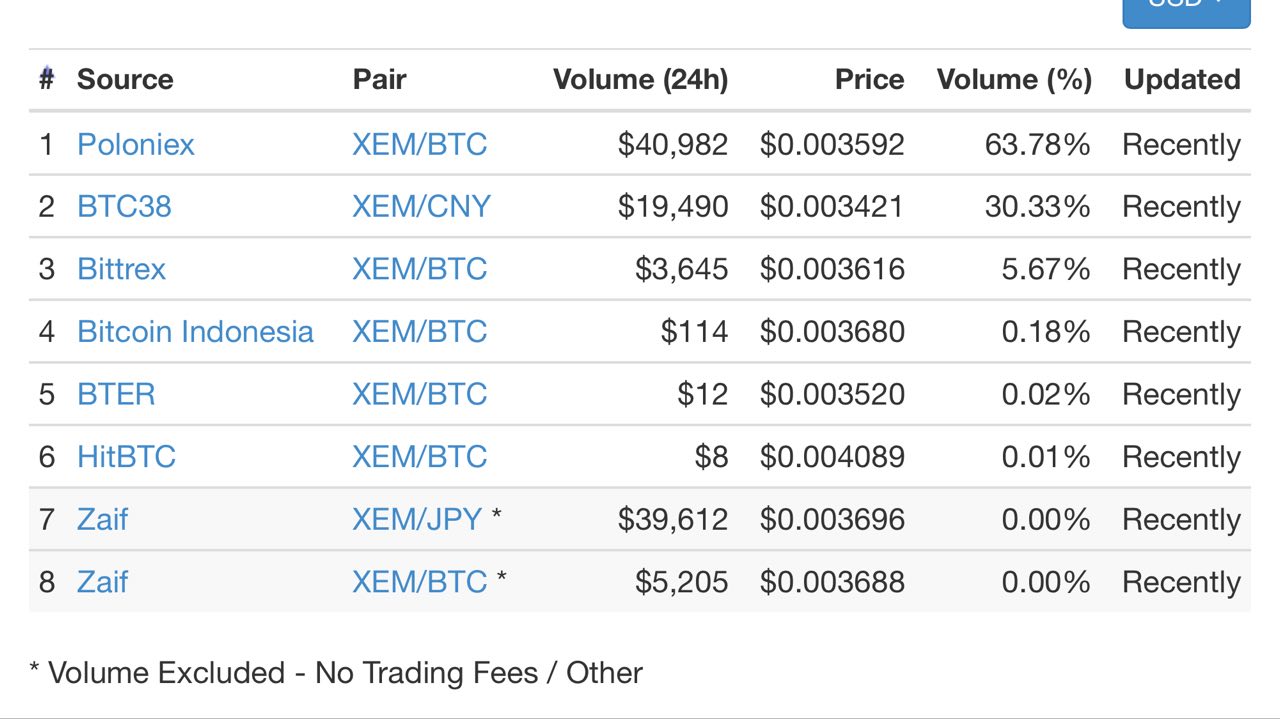Expand the USD currency dropdown button

pyautogui.click(x=1186, y=10)
